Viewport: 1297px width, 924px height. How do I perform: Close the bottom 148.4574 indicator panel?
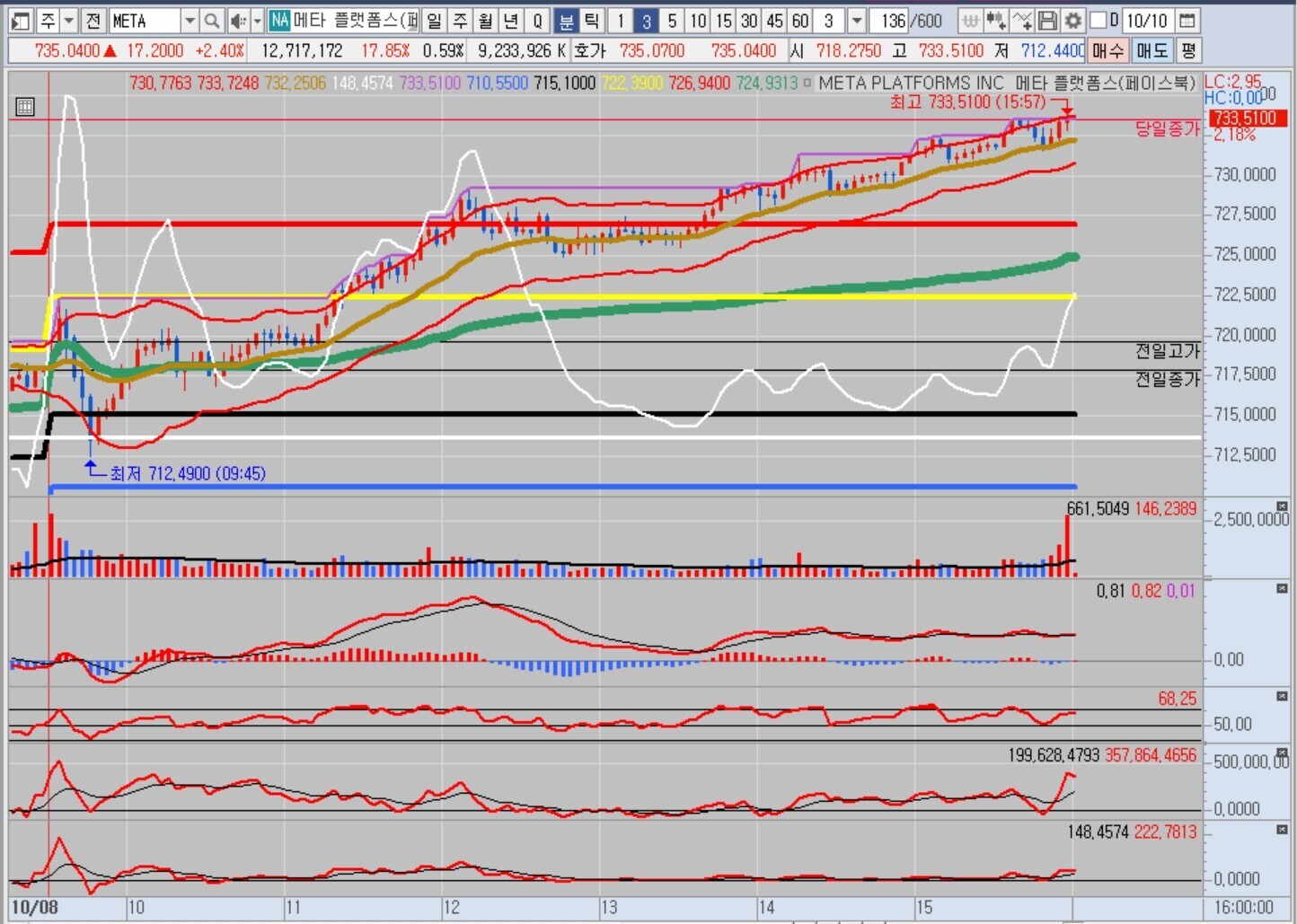(1282, 830)
